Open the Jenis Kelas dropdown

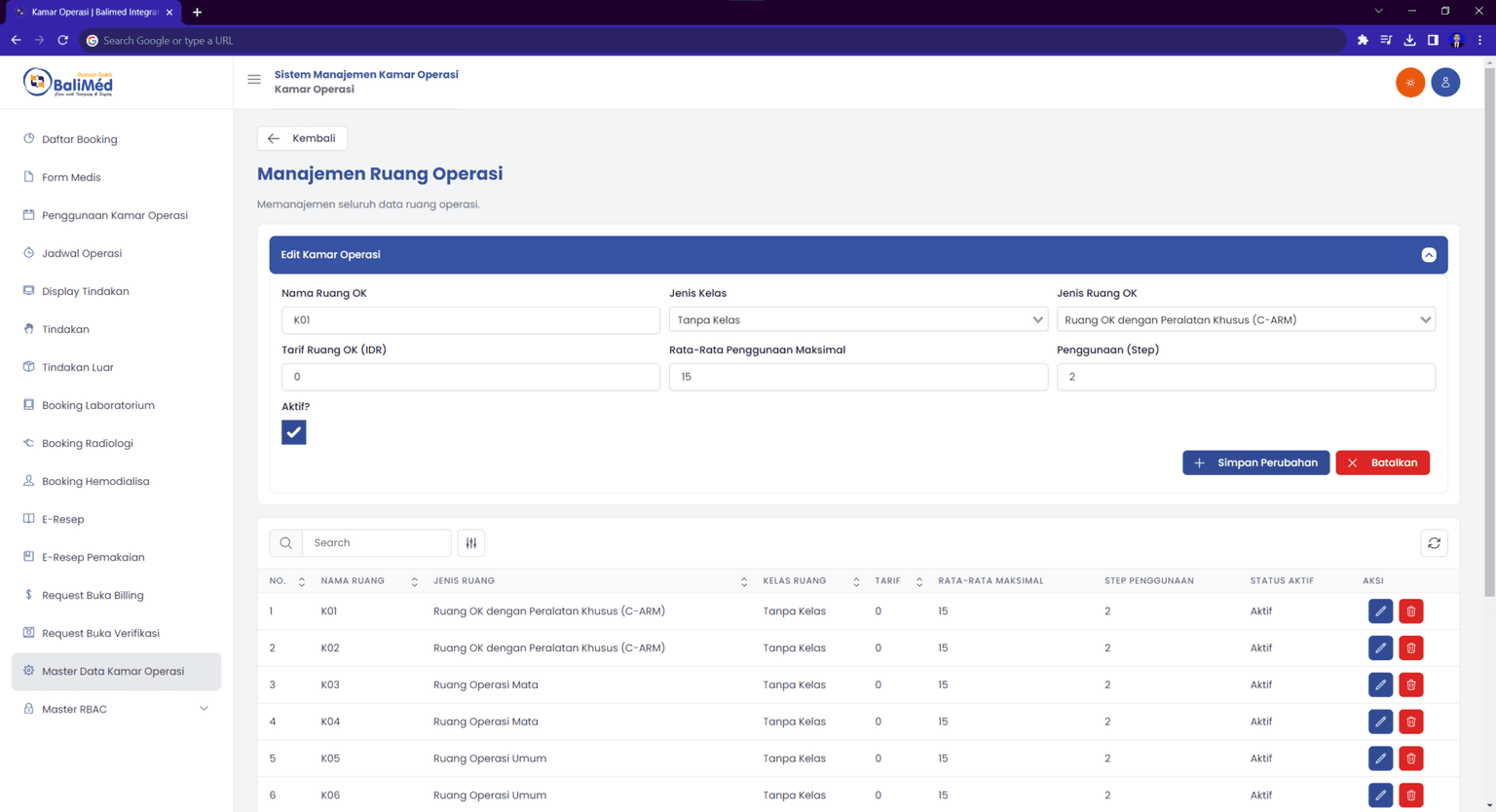pyautogui.click(x=858, y=319)
